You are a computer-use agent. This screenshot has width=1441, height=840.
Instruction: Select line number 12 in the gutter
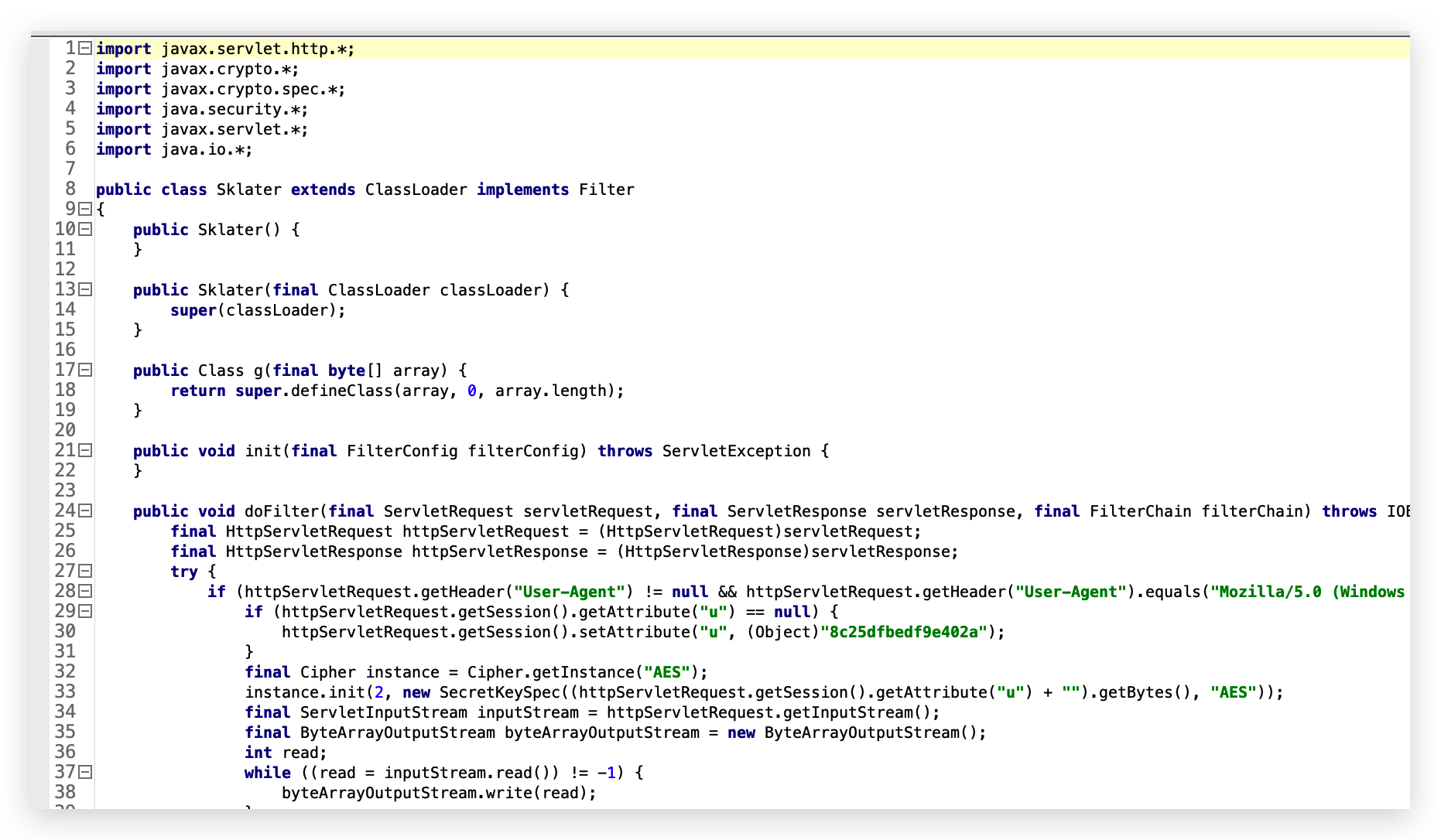click(x=65, y=269)
